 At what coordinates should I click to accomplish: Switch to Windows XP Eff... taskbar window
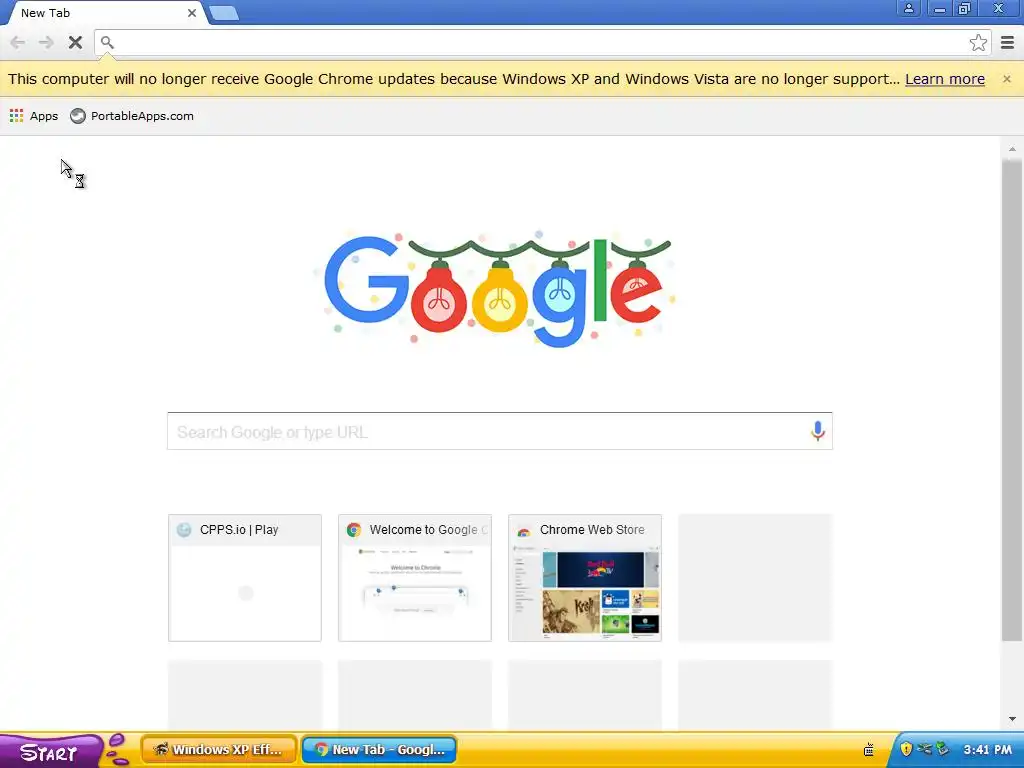point(219,750)
